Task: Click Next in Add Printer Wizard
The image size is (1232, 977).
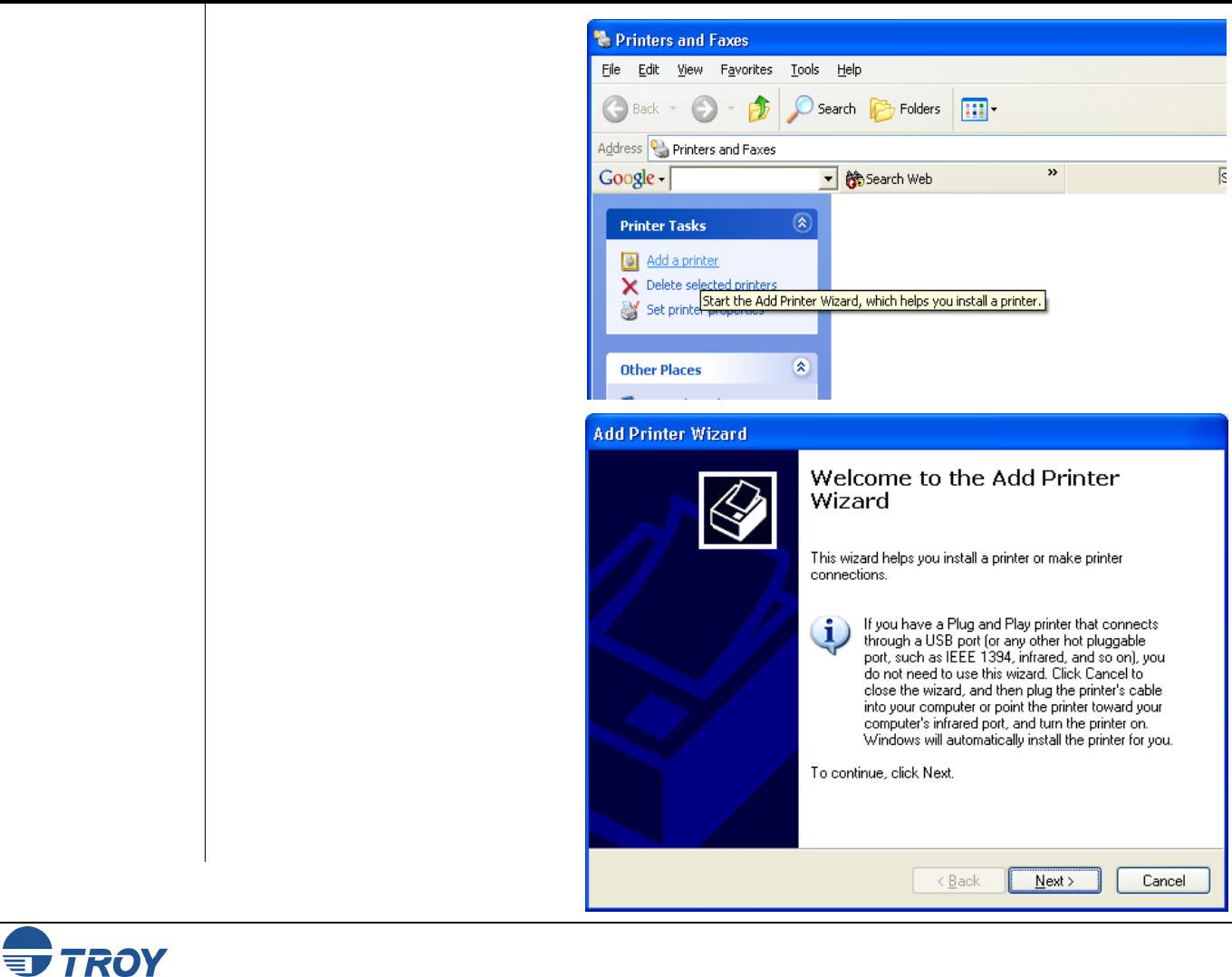Action: 1054,881
